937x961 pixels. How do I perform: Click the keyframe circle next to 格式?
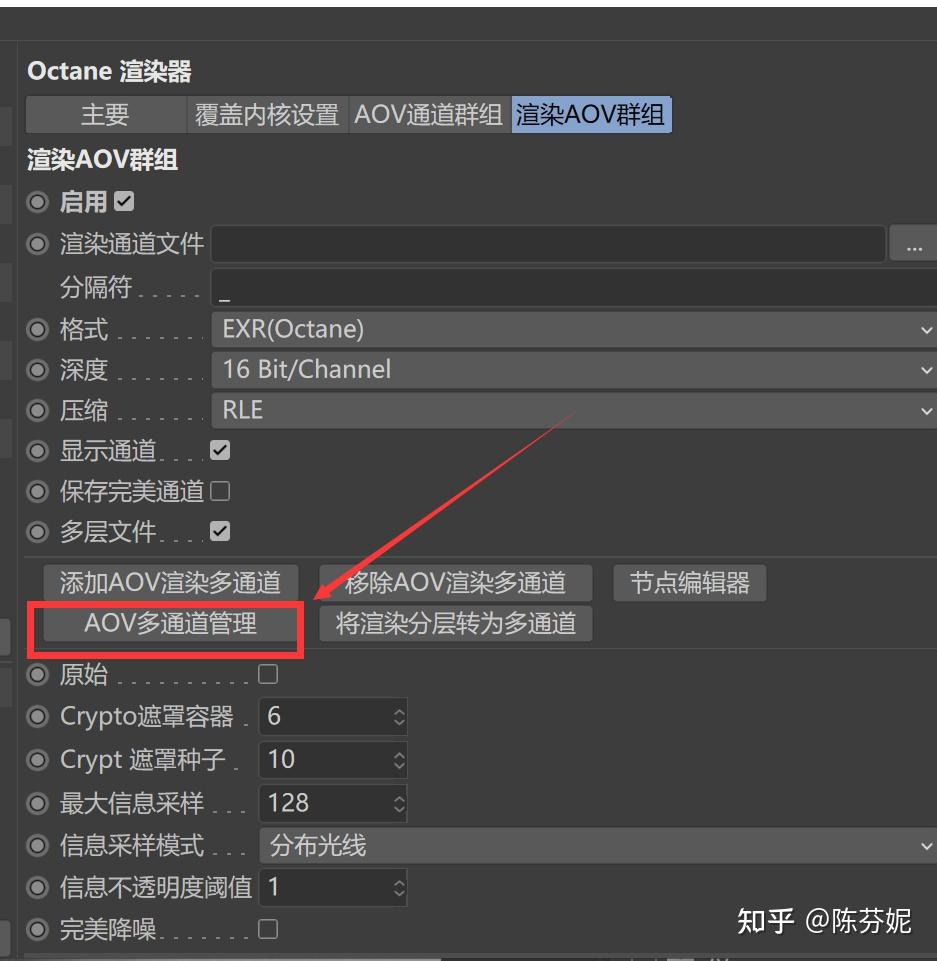(x=37, y=330)
